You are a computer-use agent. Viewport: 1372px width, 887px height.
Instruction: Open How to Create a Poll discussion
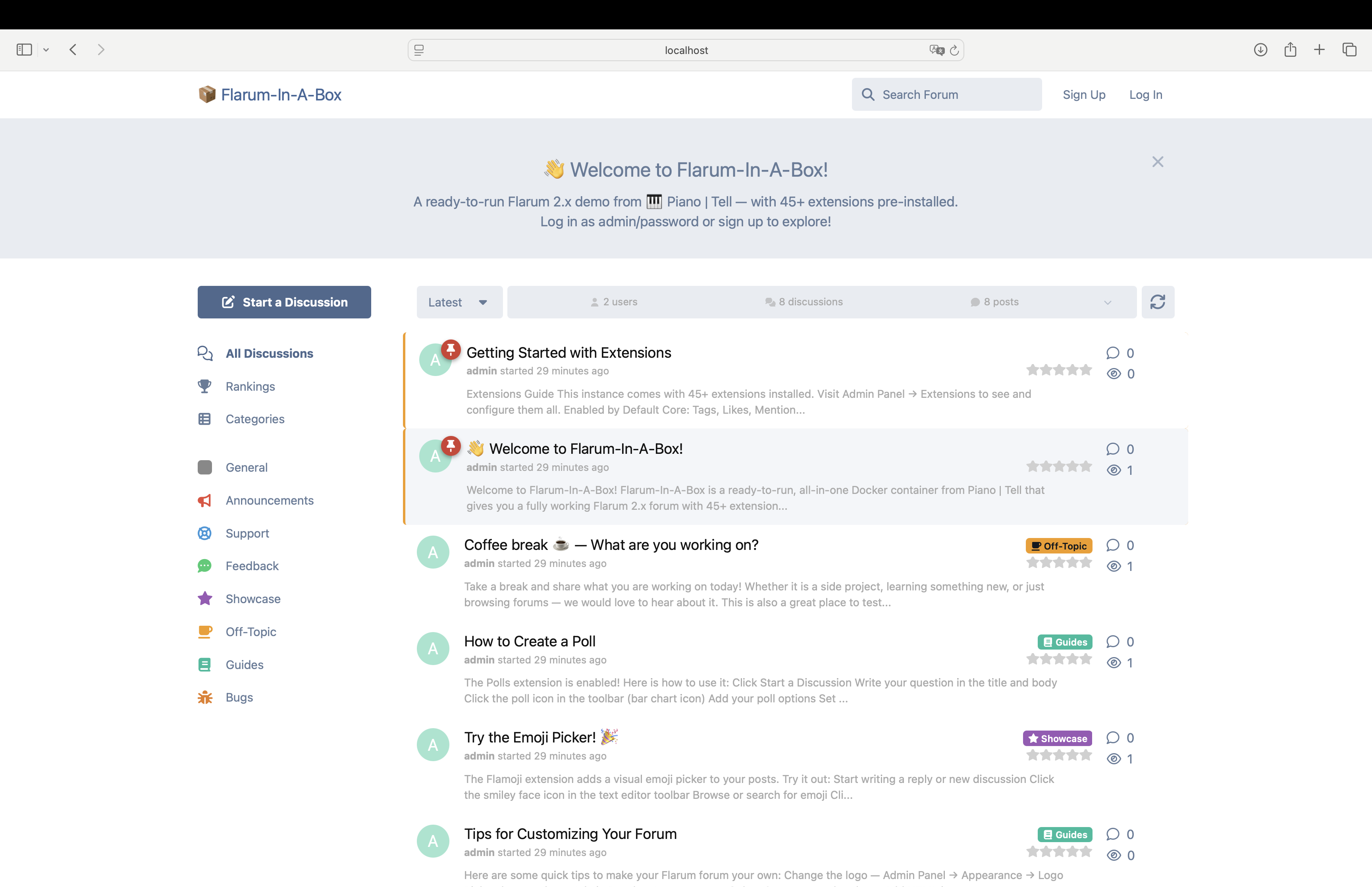coord(530,641)
